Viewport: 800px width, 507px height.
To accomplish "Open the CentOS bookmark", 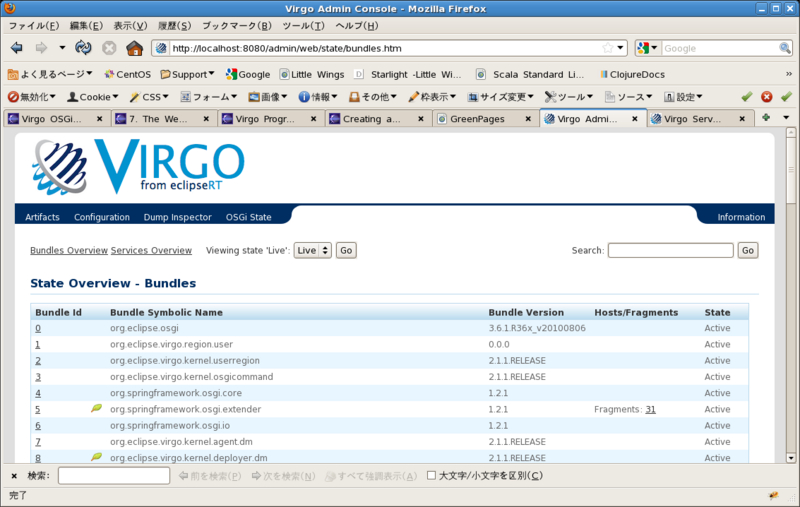I will [x=128, y=74].
